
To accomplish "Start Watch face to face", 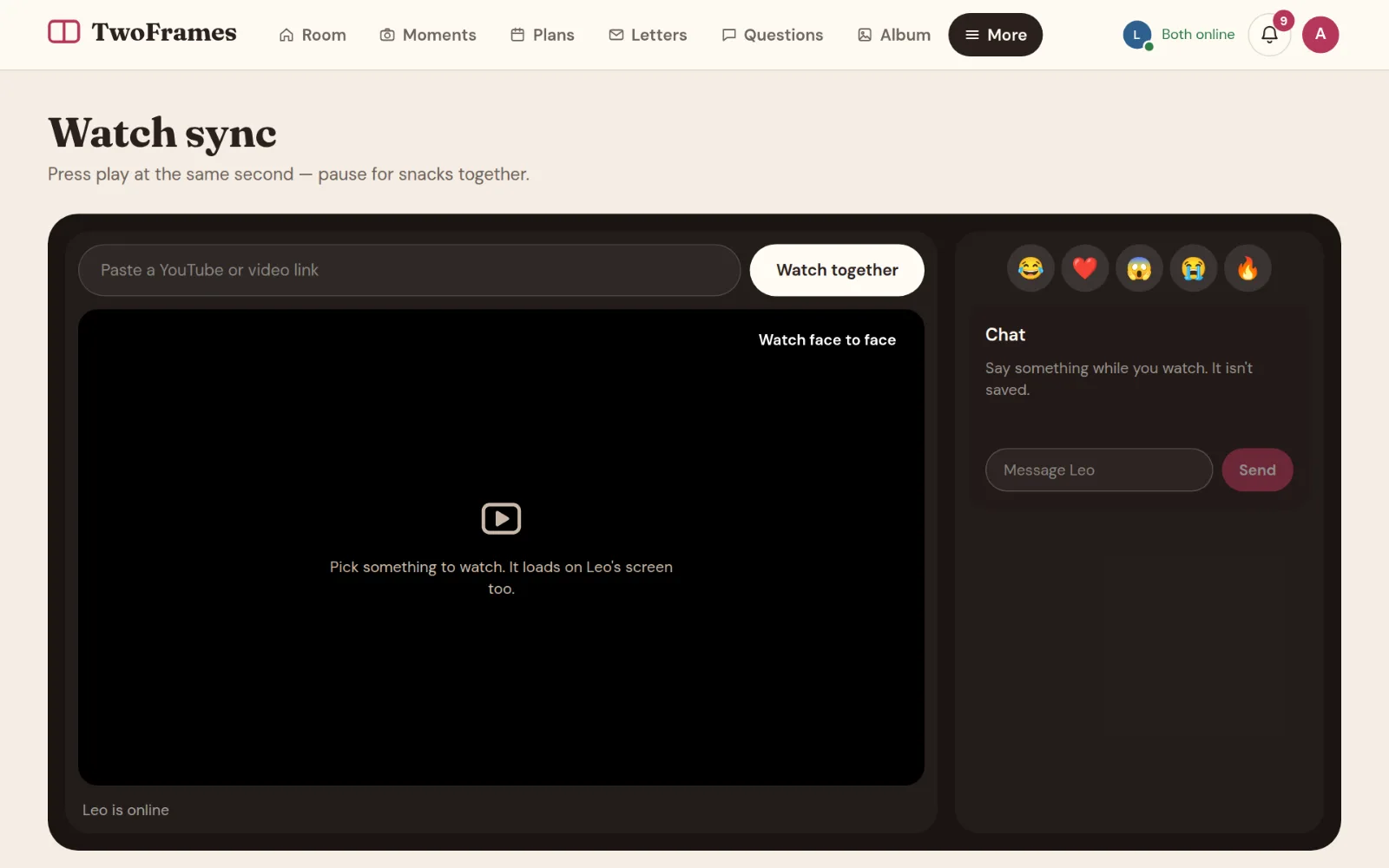I will pos(827,340).
